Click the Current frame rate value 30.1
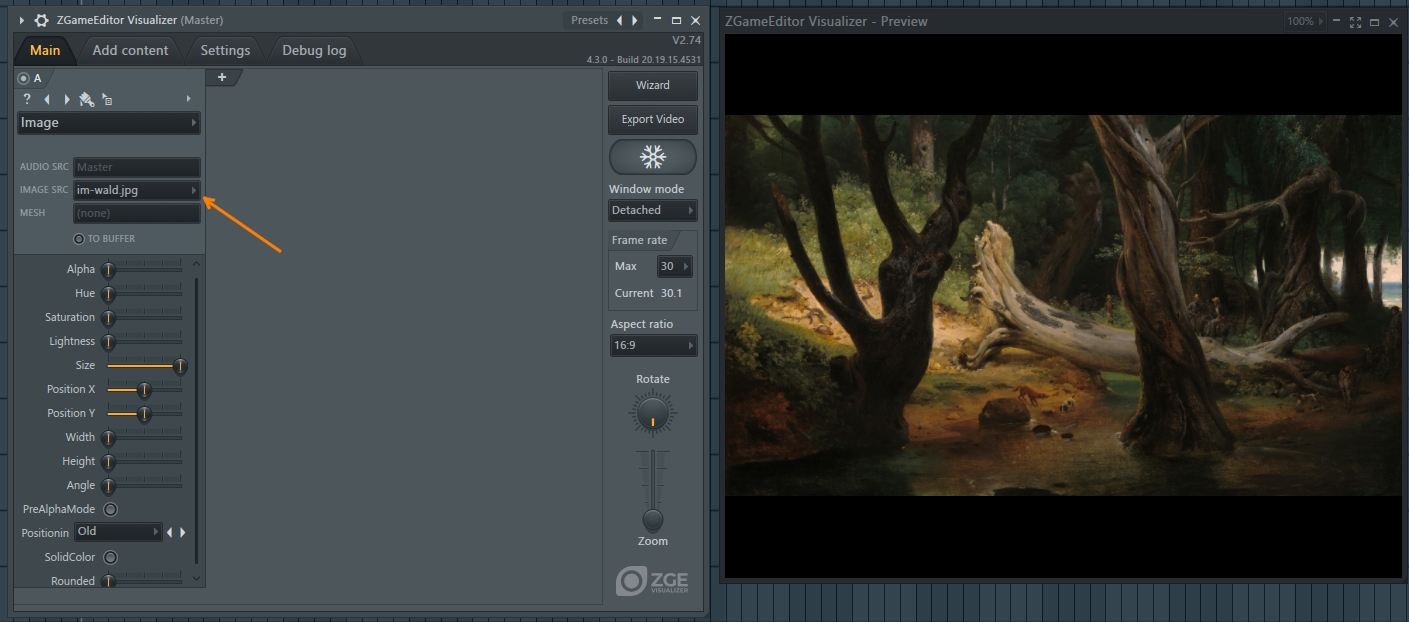The image size is (1409, 622). point(671,293)
